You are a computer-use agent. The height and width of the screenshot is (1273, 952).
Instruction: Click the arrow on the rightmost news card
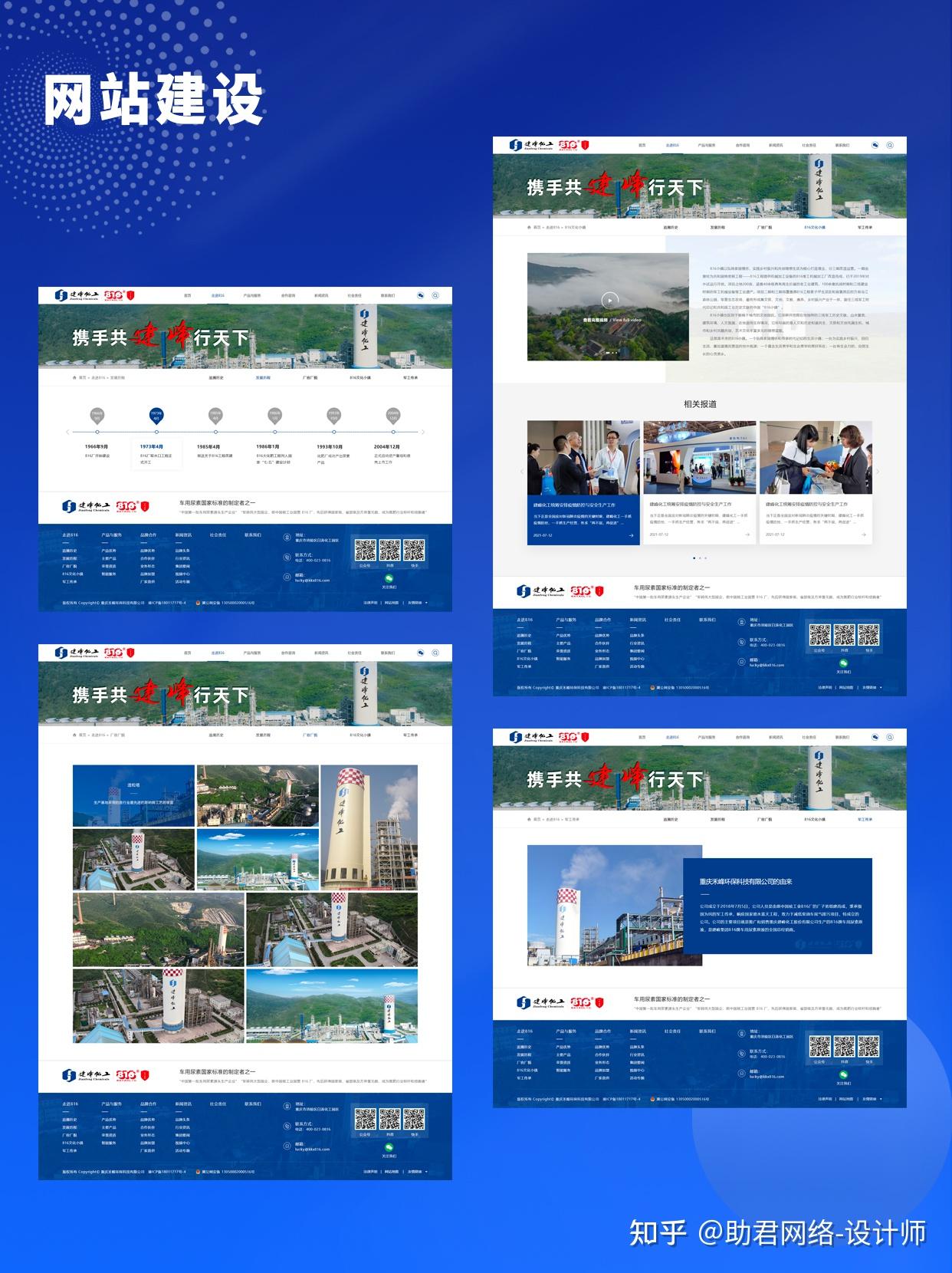(864, 535)
